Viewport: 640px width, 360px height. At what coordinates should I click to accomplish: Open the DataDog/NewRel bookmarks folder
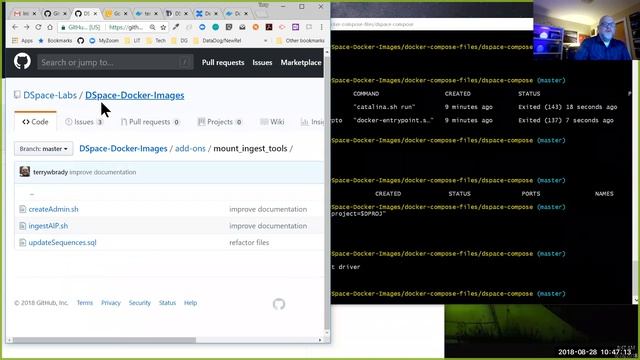(x=217, y=40)
